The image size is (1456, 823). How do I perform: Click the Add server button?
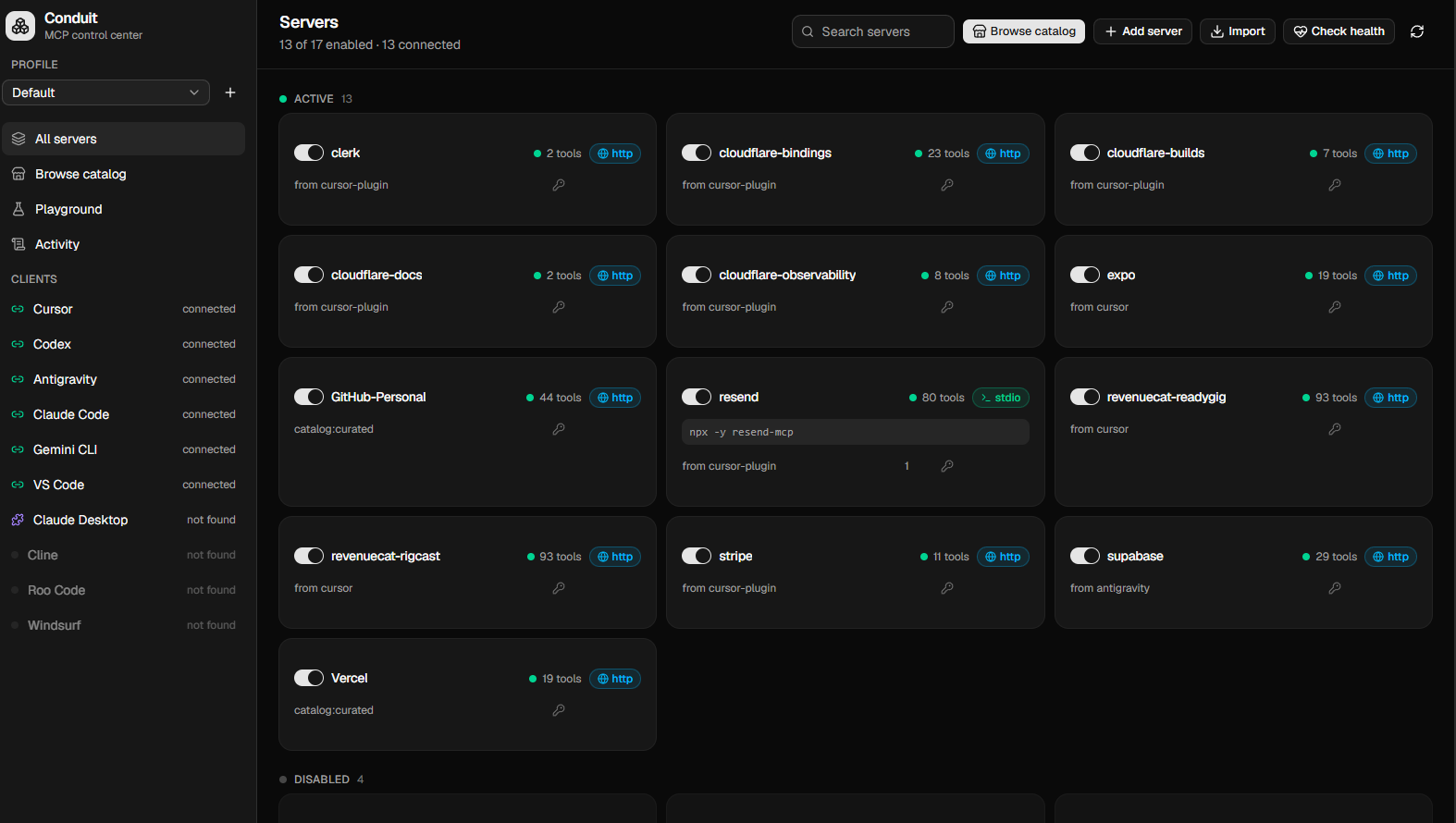[1142, 31]
